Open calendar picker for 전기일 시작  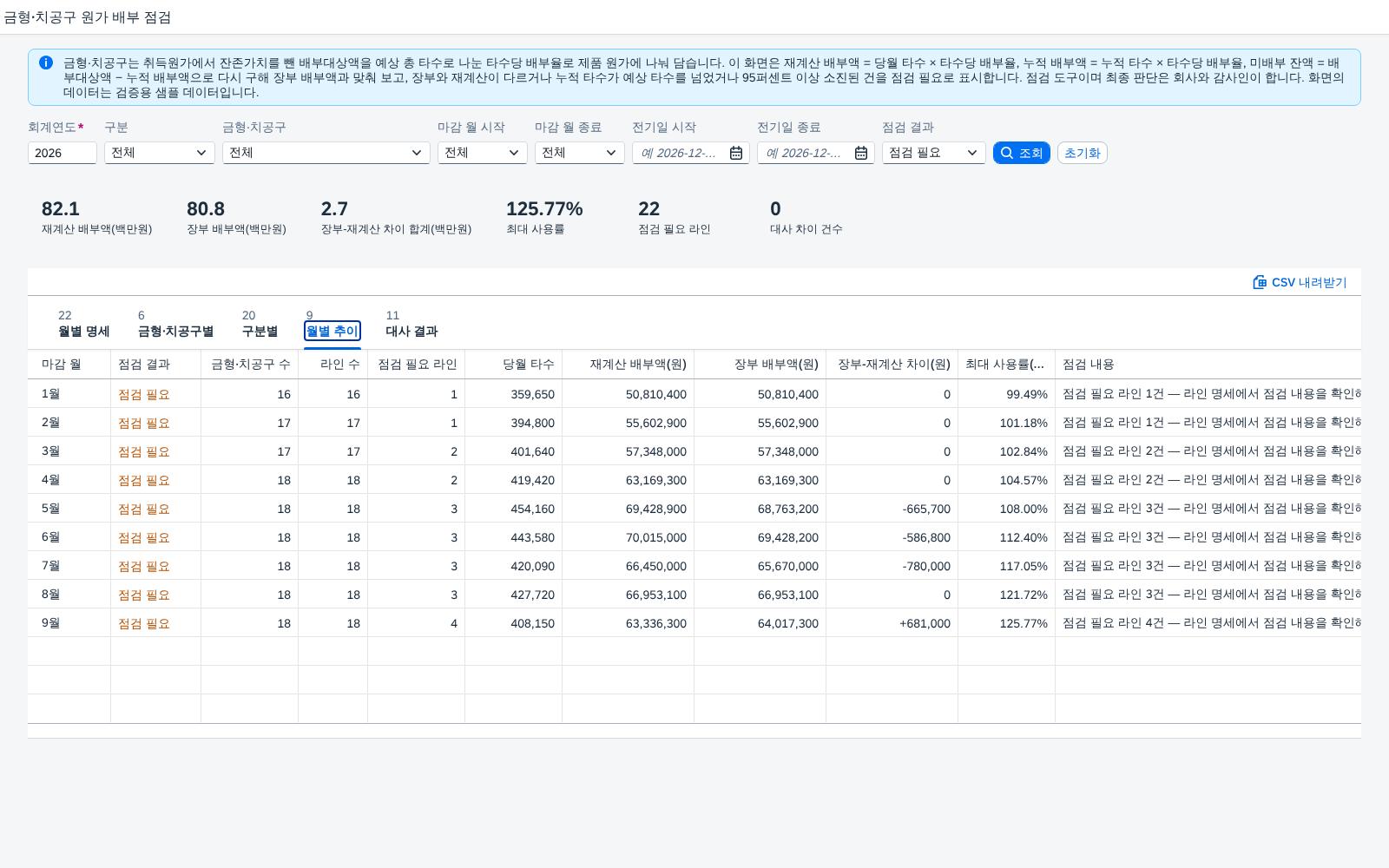[x=736, y=153]
